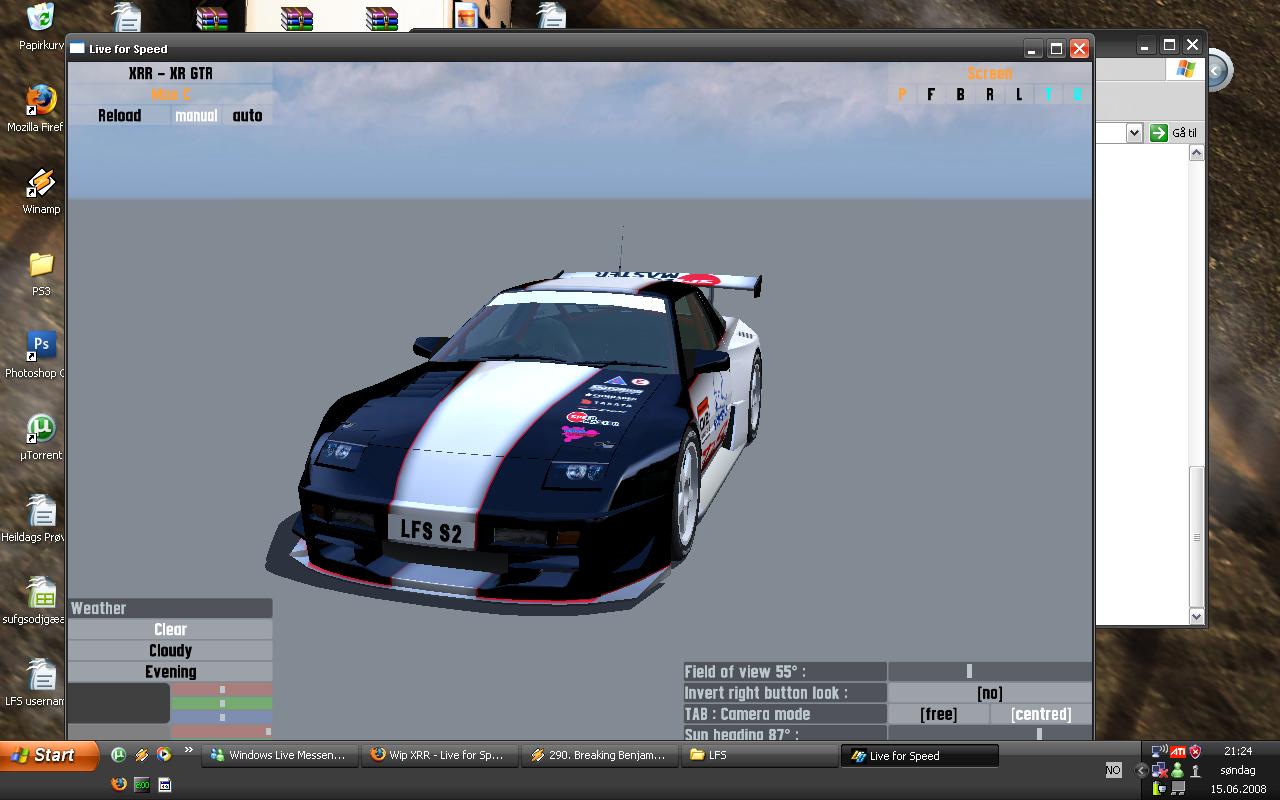
Task: Click scrollbar up arrow in background window
Action: 1196,153
